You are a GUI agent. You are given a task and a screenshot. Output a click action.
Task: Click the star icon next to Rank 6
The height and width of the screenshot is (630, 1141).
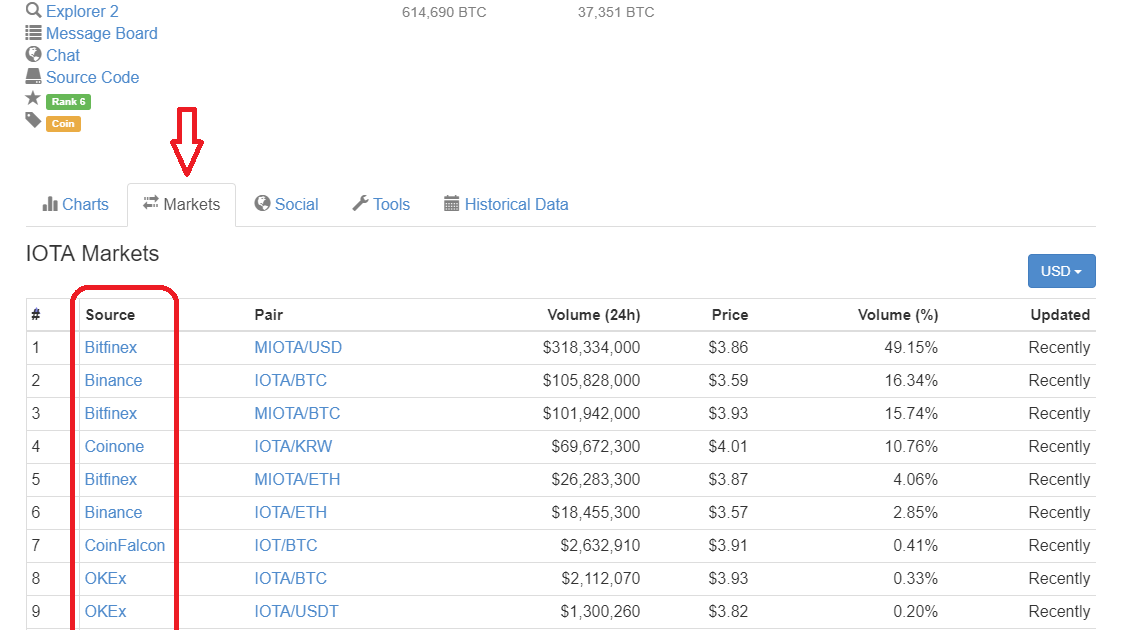tap(33, 99)
